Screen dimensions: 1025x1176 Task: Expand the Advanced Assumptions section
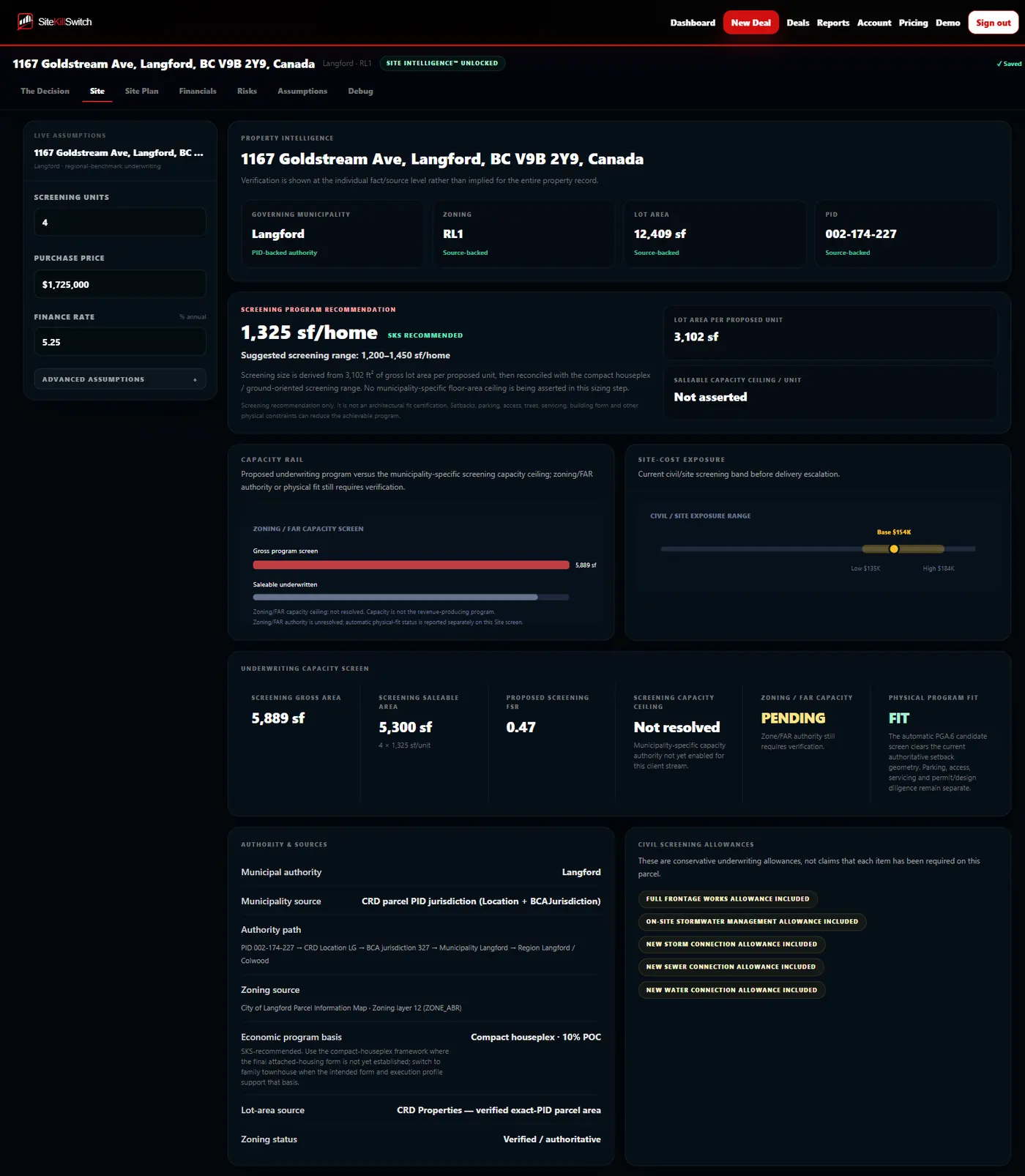tap(120, 379)
